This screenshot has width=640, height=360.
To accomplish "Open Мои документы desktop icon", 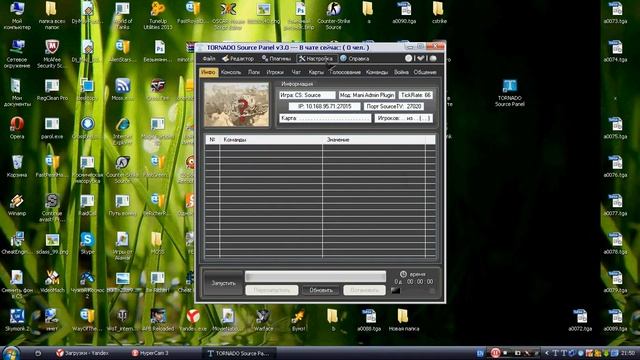I will [17, 92].
